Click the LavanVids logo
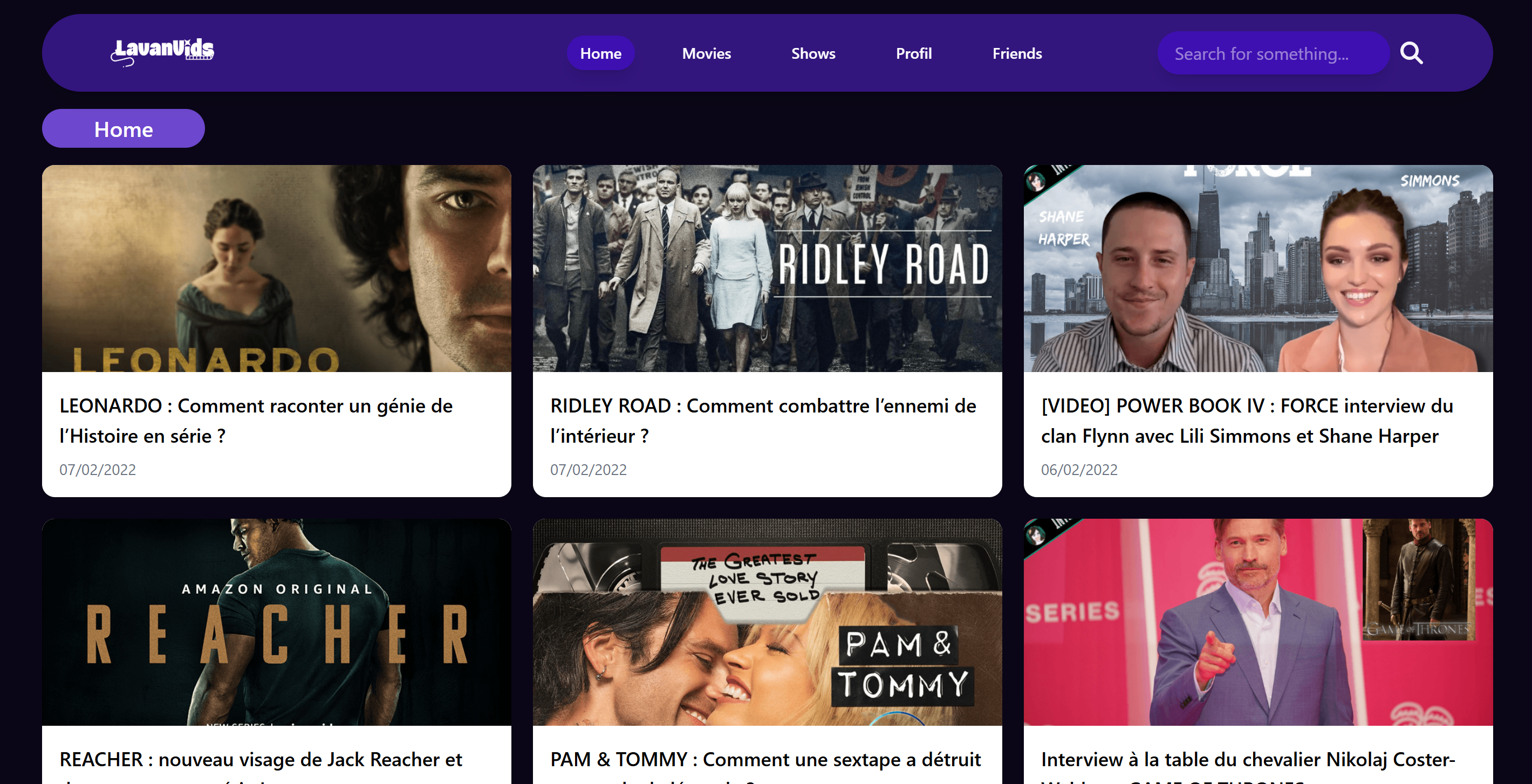The image size is (1532, 784). pos(162,52)
